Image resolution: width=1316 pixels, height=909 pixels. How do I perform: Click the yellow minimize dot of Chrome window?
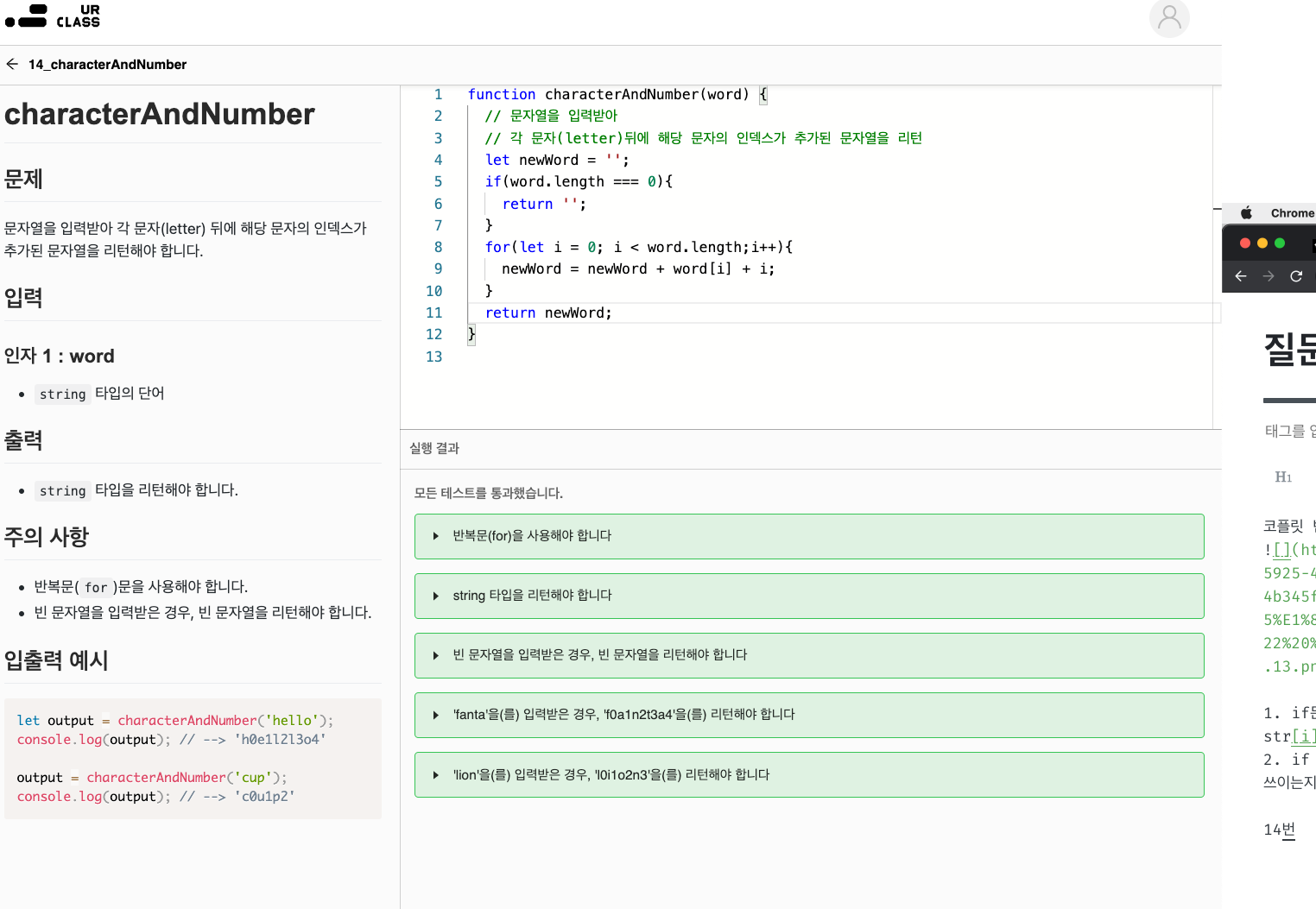click(x=1262, y=243)
